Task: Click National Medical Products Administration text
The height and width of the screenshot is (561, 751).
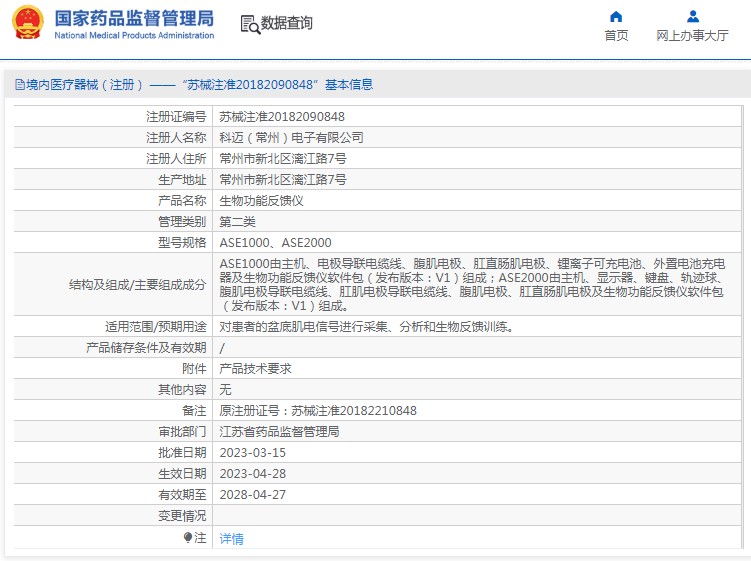Action: pyautogui.click(x=134, y=35)
